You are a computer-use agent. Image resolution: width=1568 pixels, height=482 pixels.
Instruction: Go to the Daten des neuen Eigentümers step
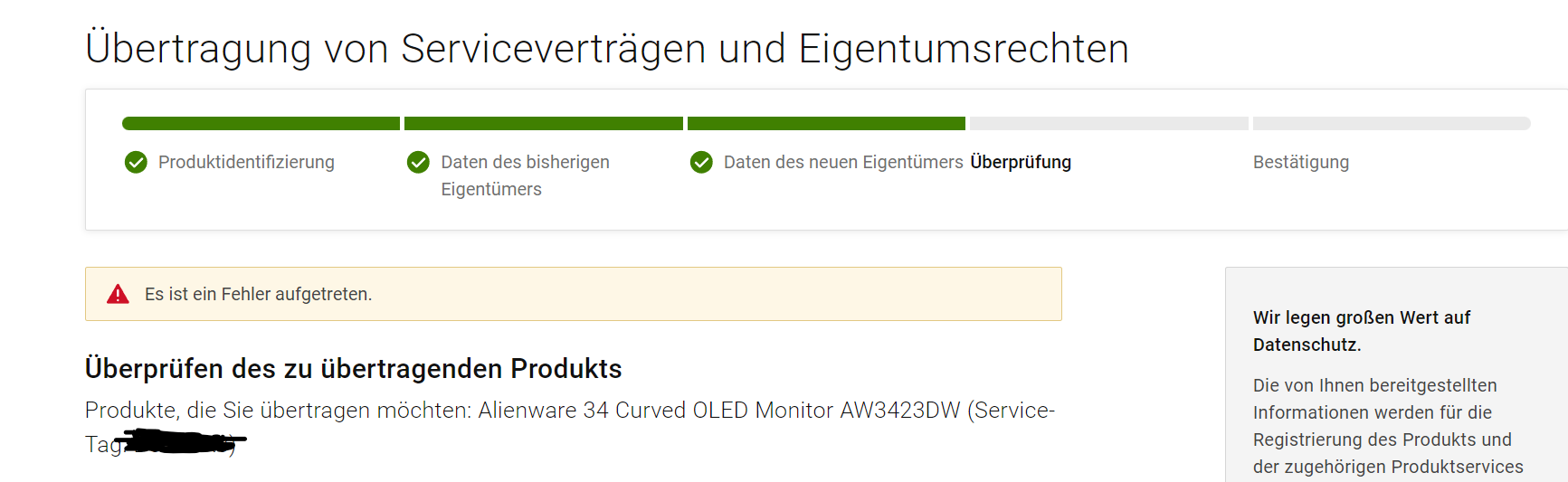point(843,162)
